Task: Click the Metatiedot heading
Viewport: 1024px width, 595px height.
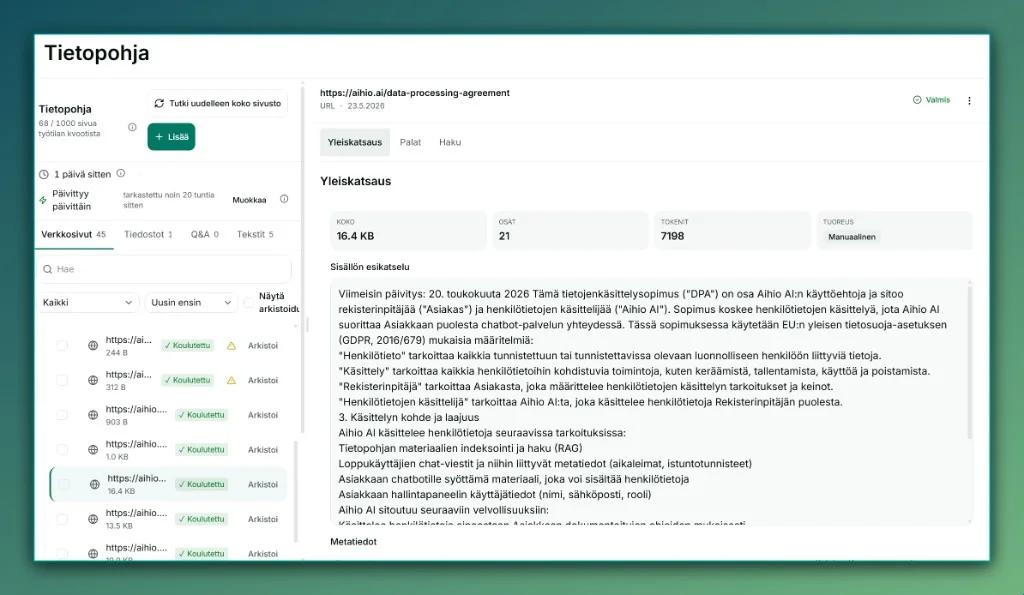Action: (x=353, y=541)
